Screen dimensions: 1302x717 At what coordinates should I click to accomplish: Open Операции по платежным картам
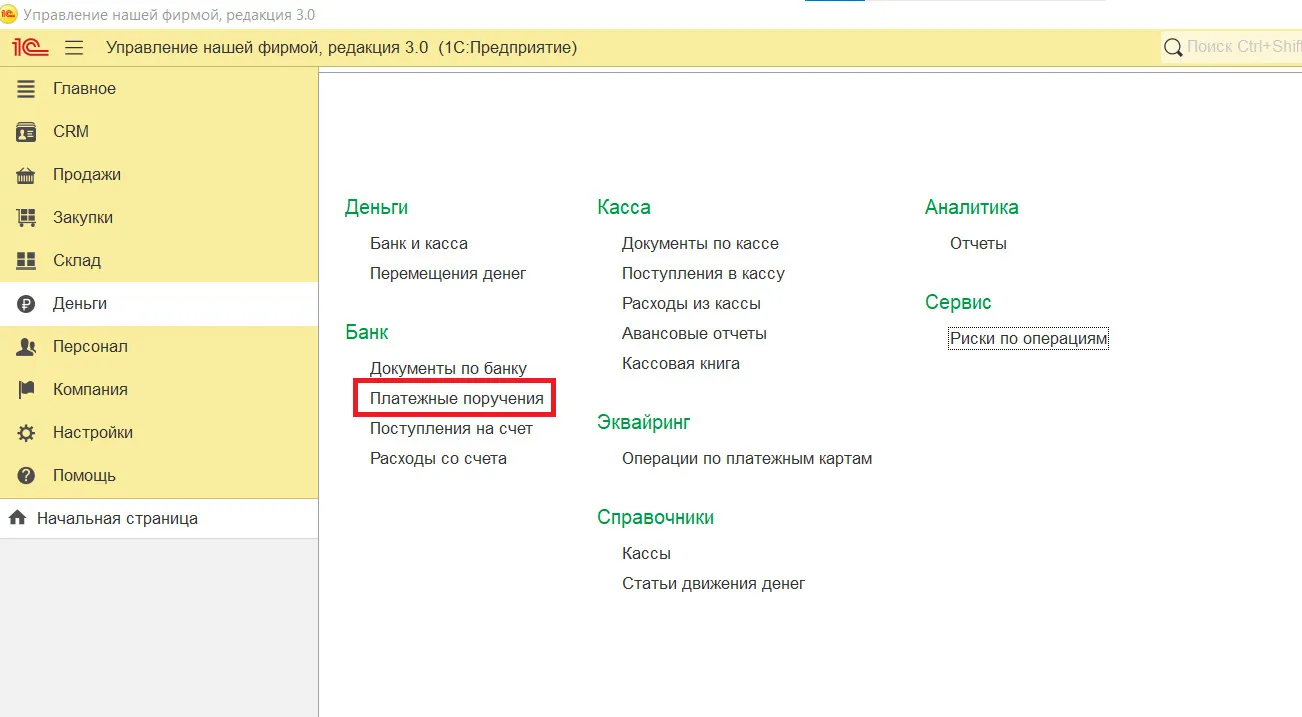click(746, 459)
